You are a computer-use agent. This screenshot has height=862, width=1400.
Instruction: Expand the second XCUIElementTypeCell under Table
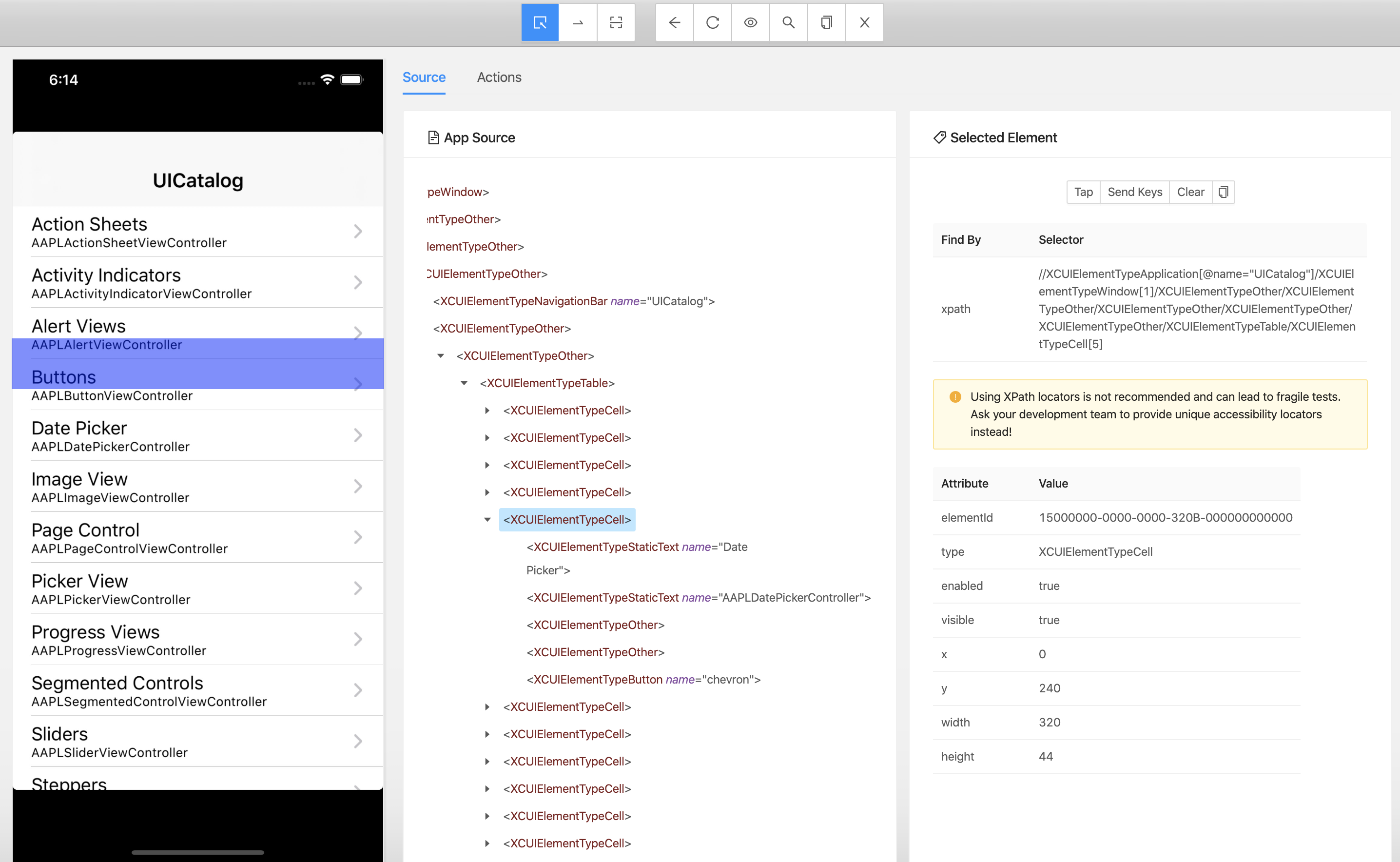487,438
